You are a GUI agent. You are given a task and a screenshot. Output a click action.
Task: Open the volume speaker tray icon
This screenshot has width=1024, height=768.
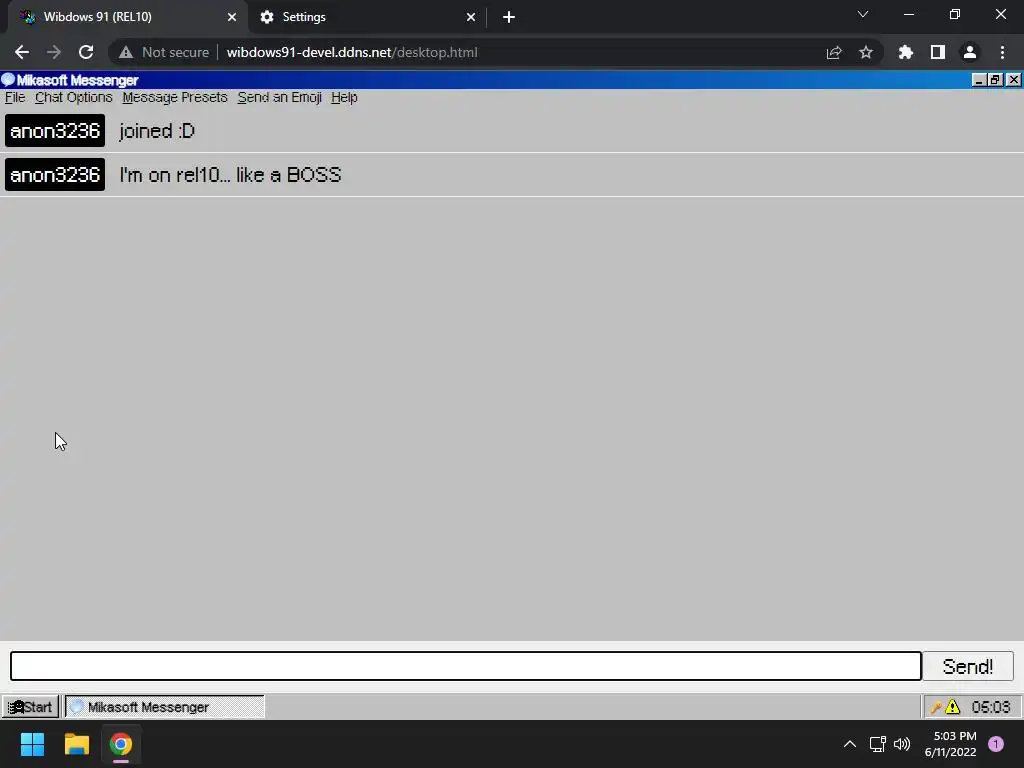click(x=902, y=744)
